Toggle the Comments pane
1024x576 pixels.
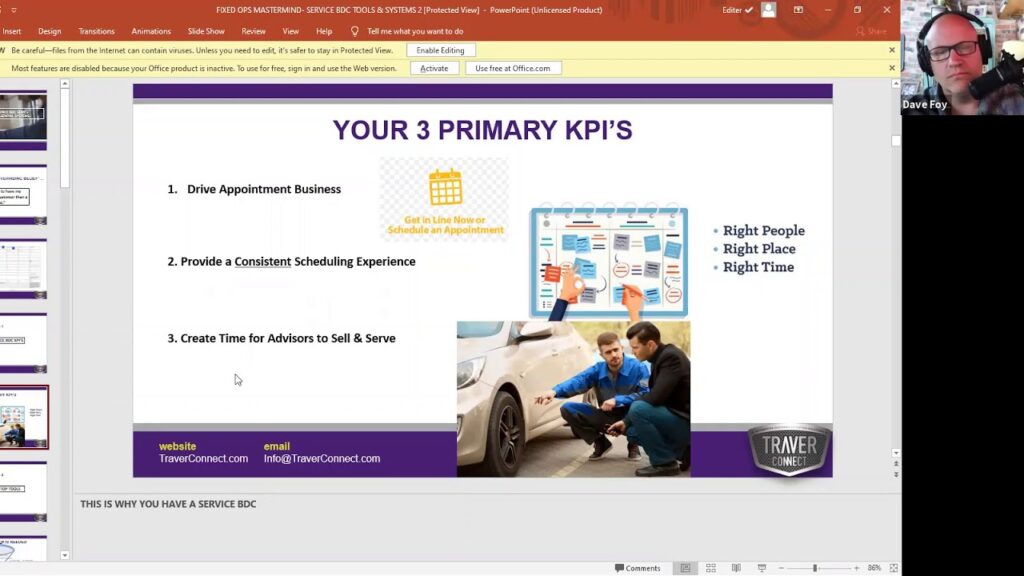pyautogui.click(x=637, y=568)
